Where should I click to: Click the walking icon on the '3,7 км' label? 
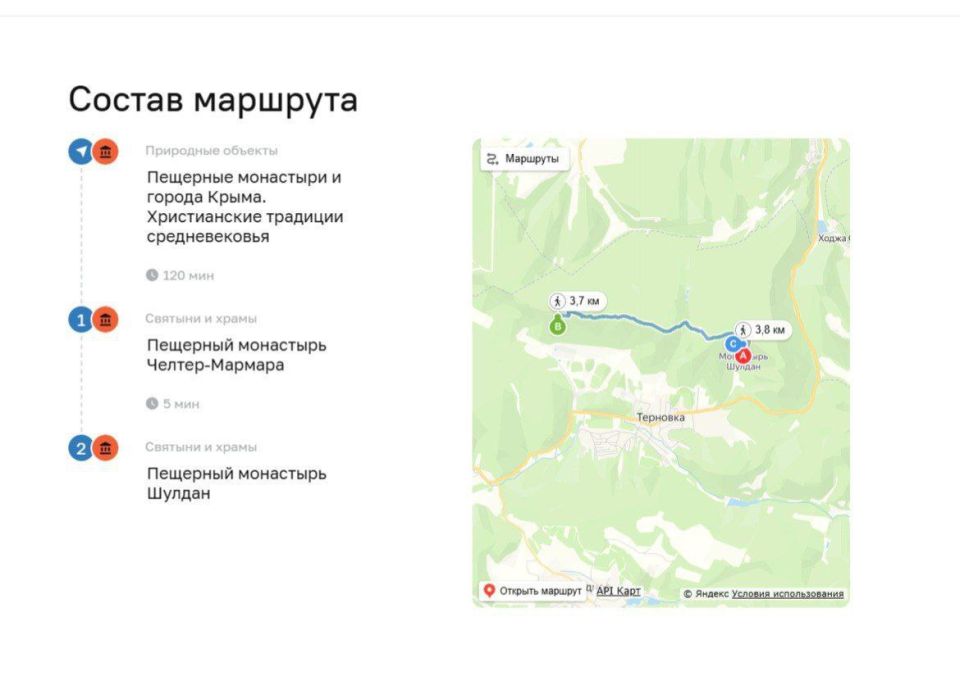tap(560, 299)
